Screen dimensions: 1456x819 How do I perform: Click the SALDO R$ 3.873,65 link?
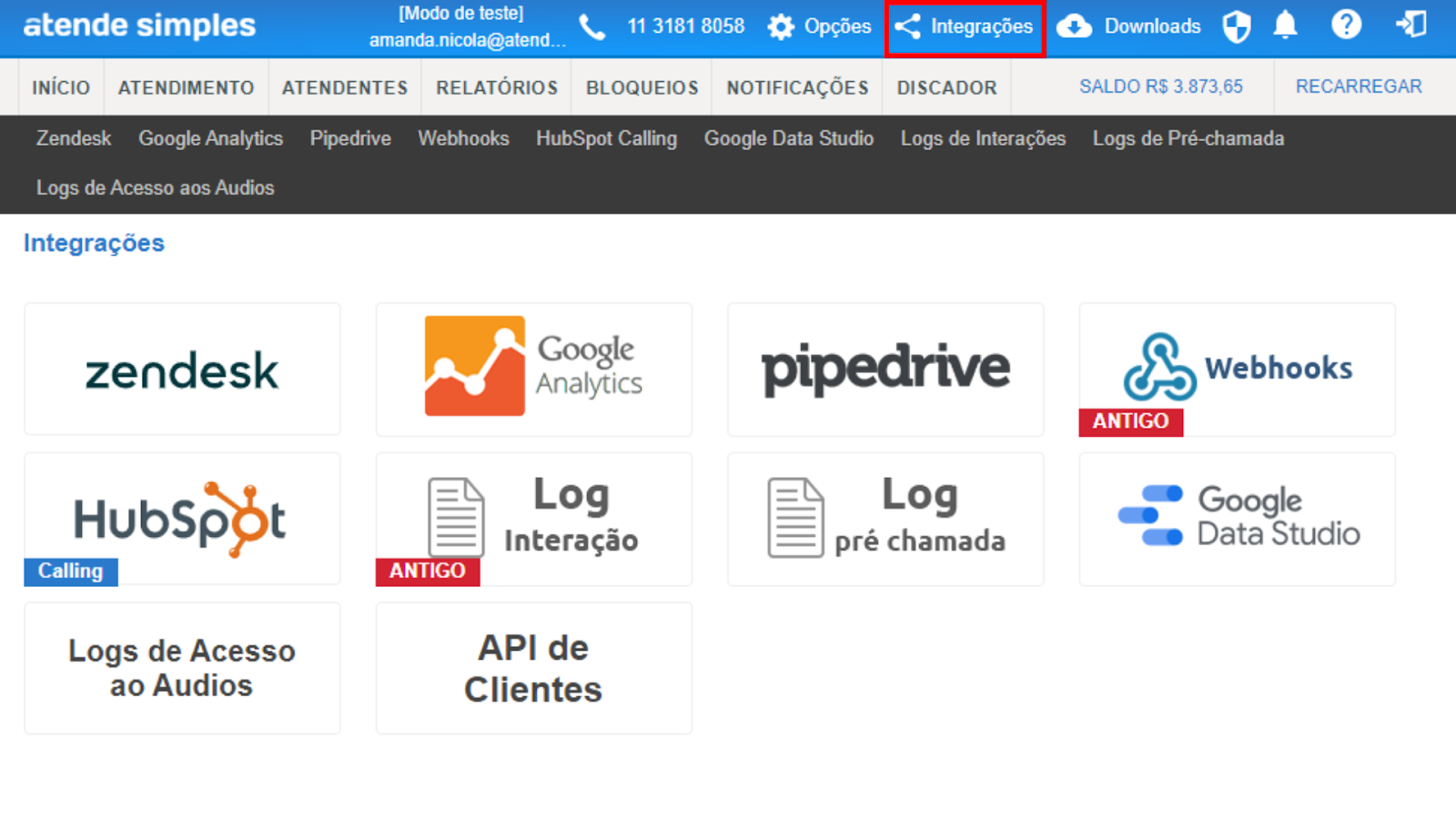click(x=1161, y=86)
